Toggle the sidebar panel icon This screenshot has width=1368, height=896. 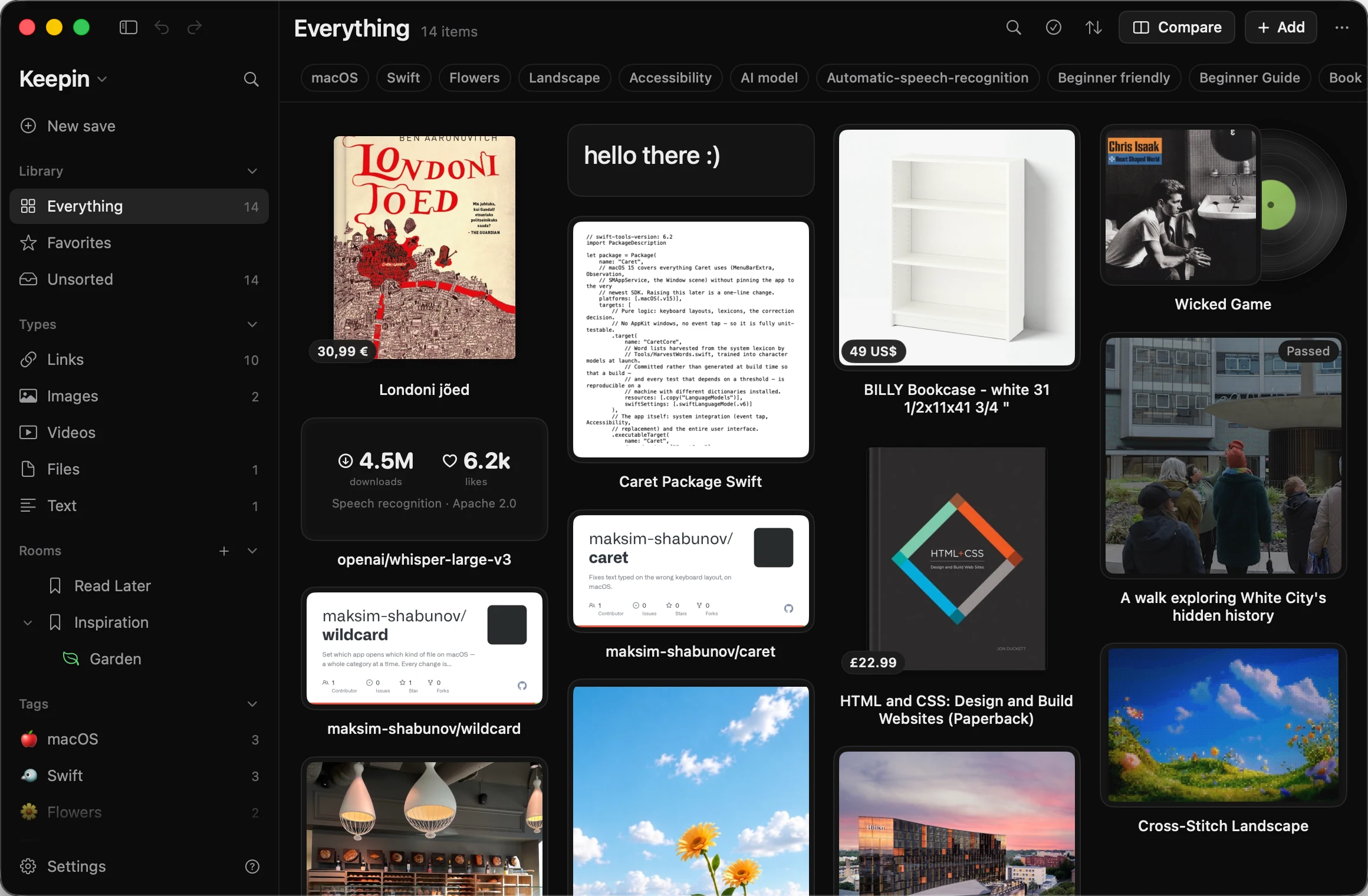128,27
